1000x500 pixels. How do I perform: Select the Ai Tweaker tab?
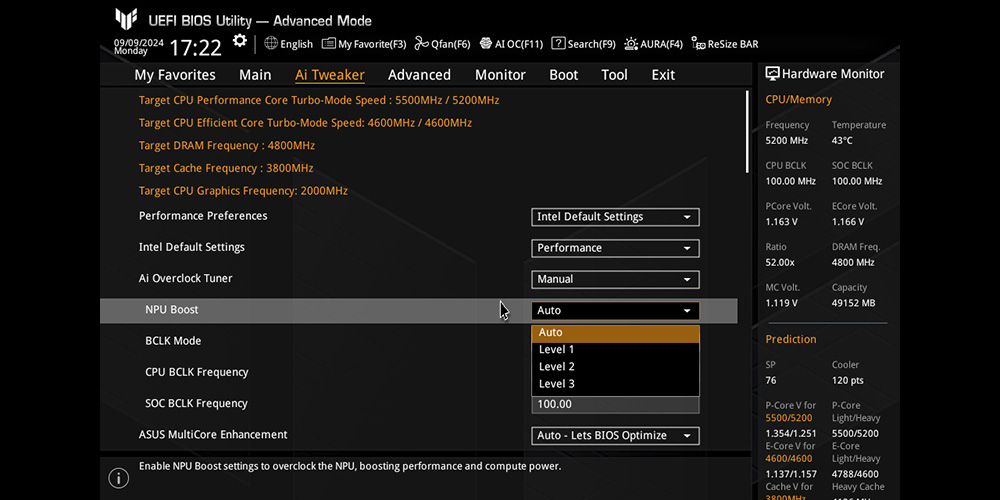click(x=330, y=75)
